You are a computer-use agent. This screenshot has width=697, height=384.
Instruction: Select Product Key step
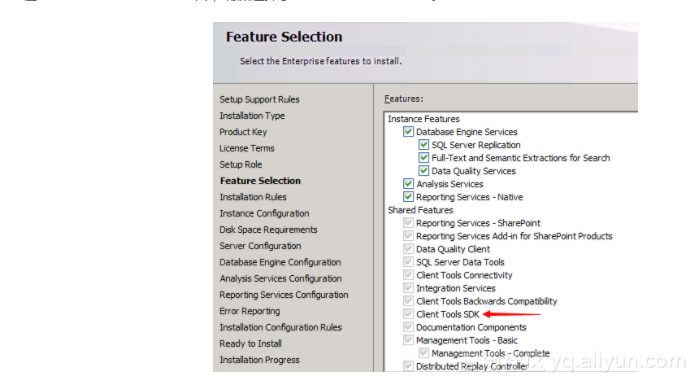coord(243,132)
